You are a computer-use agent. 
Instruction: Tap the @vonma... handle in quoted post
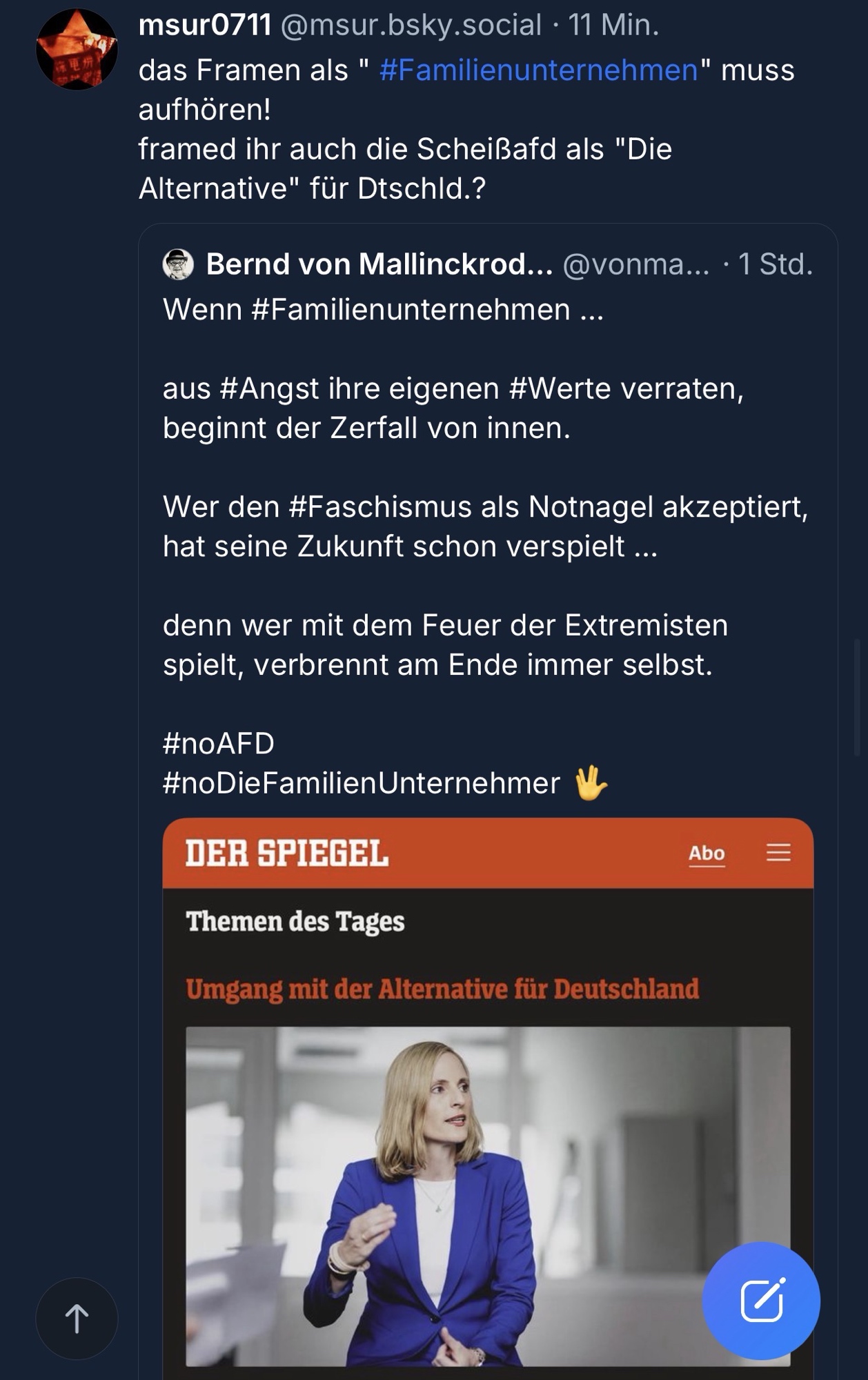point(635,264)
